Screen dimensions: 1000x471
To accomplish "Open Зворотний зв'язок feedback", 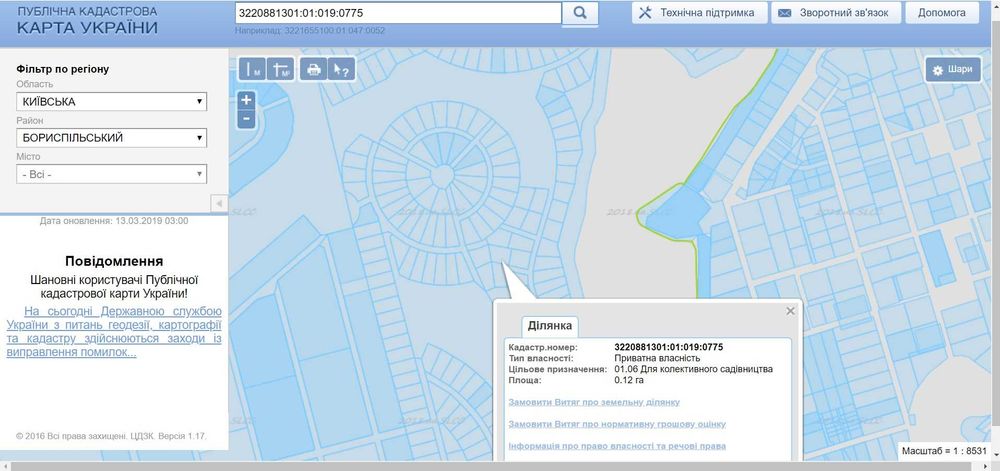I will (x=837, y=13).
